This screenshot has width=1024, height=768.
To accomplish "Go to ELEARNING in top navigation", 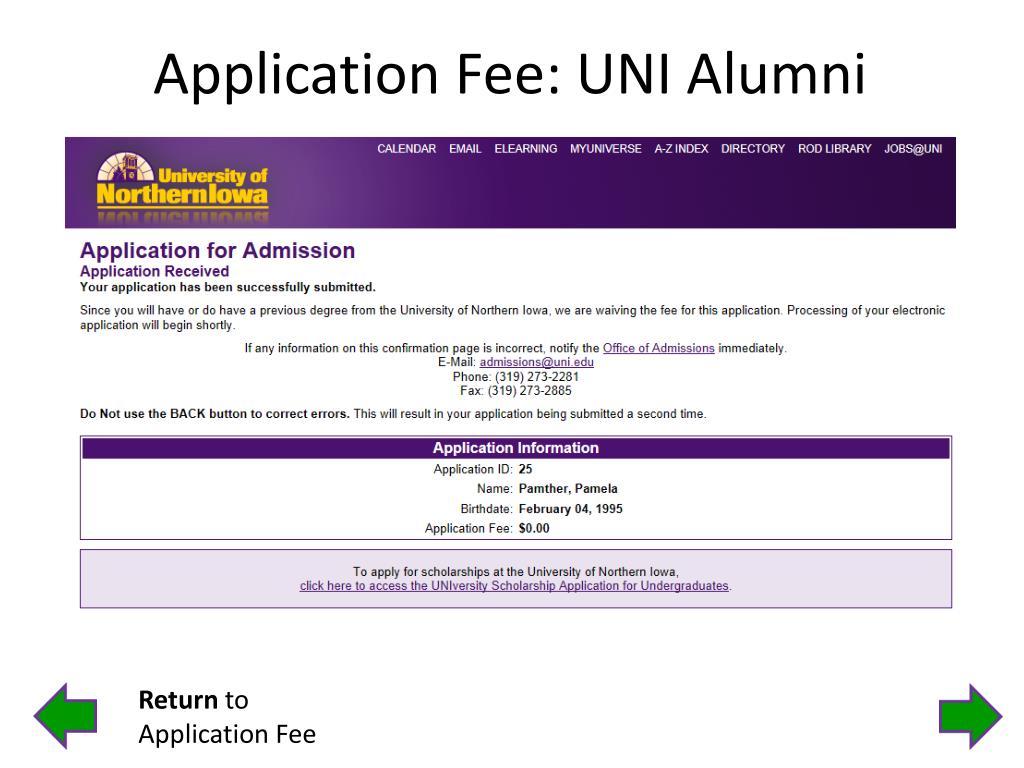I will click(526, 149).
